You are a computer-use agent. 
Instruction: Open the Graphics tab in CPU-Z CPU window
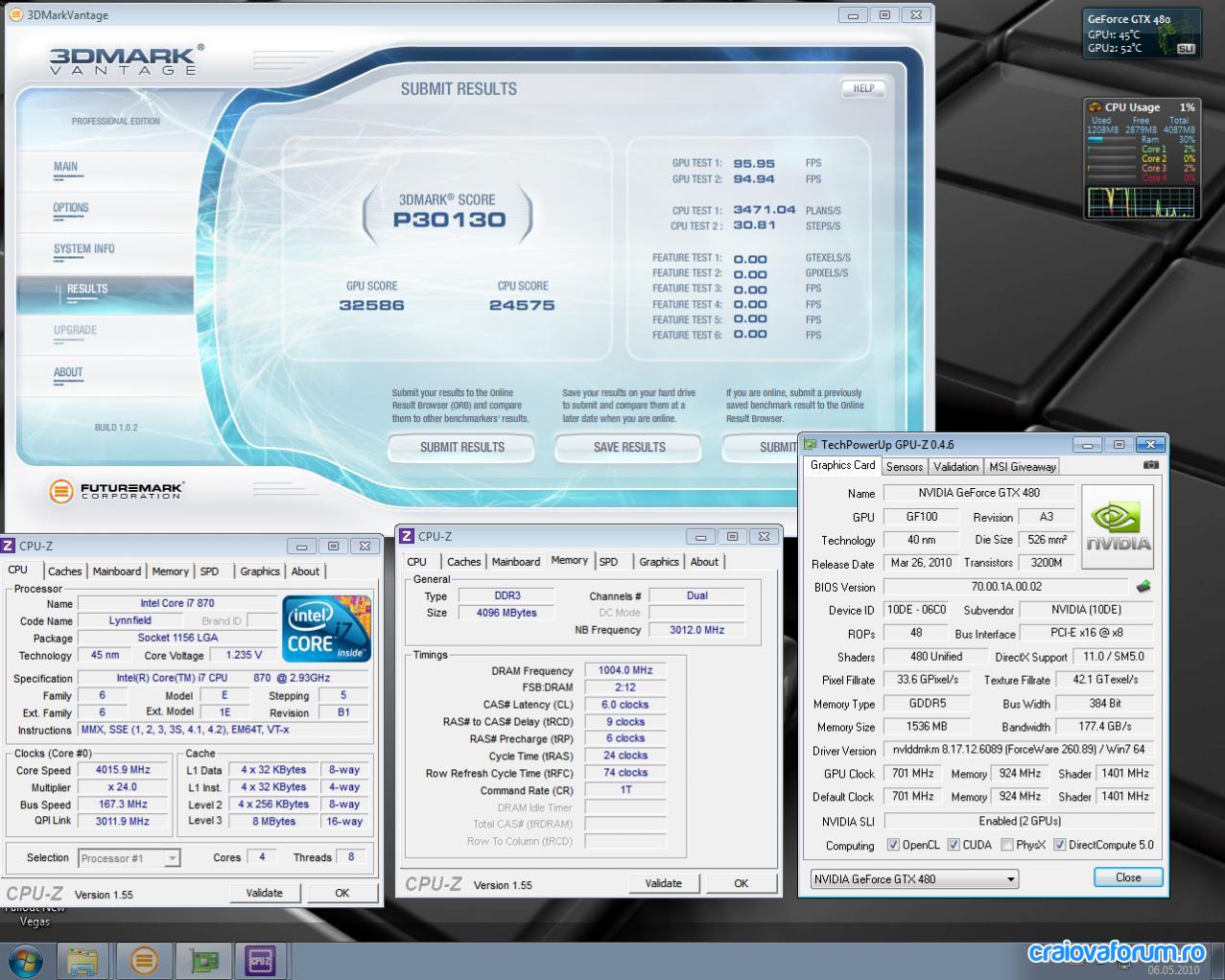(x=260, y=572)
